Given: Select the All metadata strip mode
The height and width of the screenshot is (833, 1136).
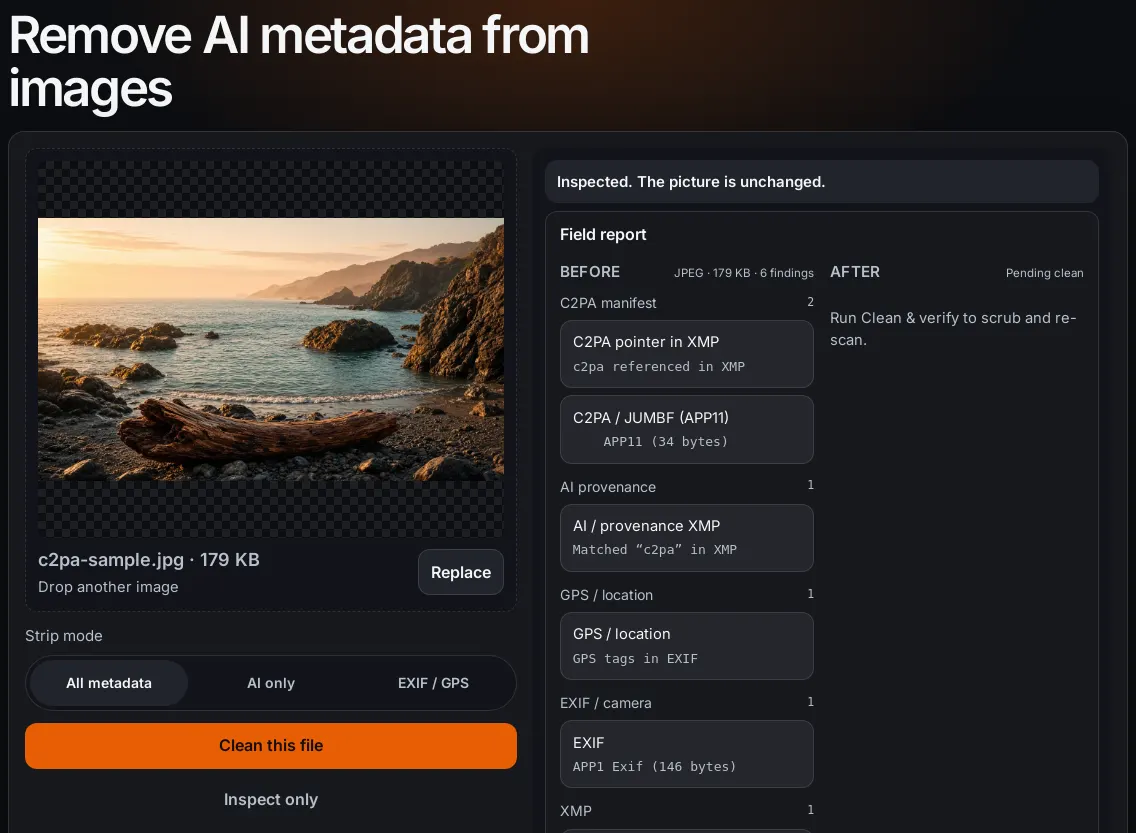Looking at the screenshot, I should coord(109,683).
